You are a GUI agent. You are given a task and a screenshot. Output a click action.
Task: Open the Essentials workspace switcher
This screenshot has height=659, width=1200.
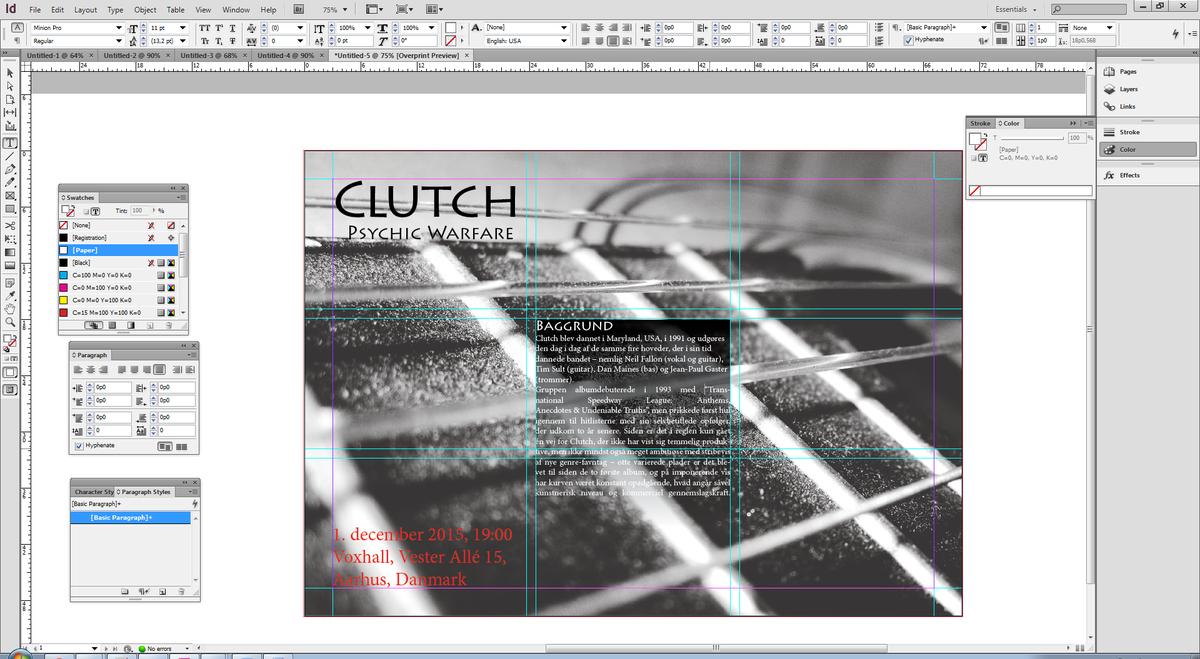(x=1018, y=9)
